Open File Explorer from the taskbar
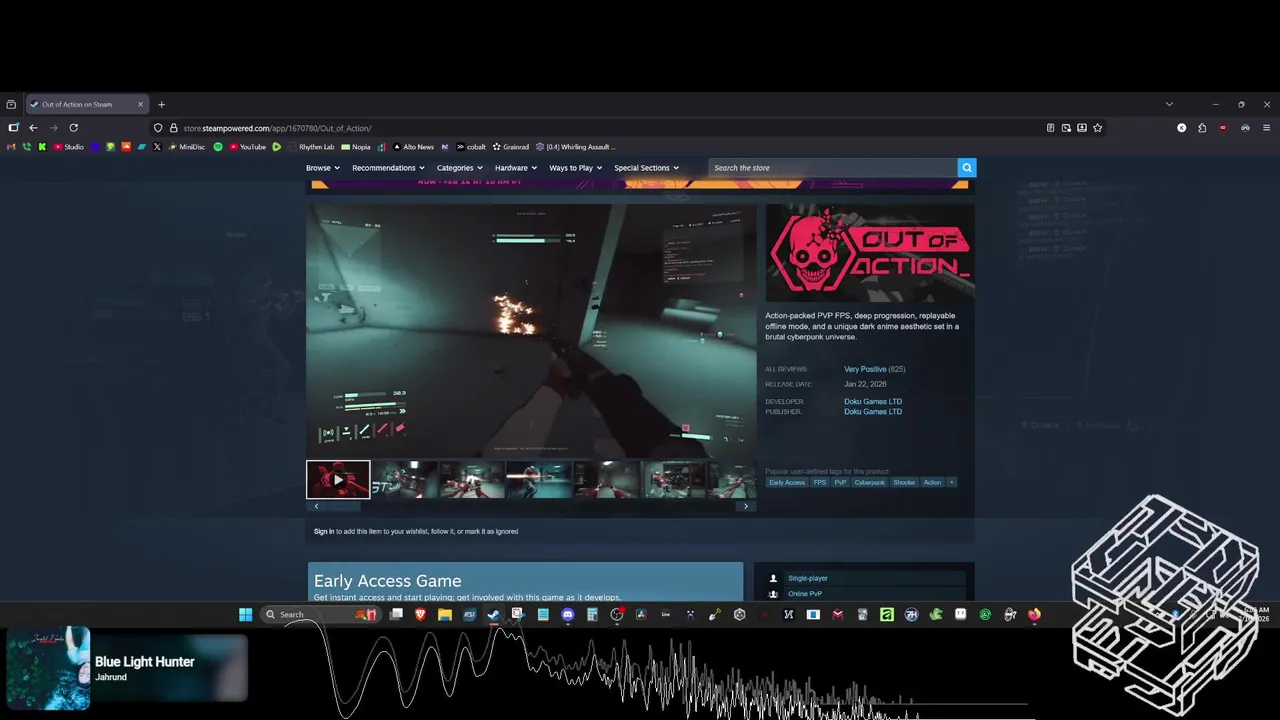 (x=444, y=614)
